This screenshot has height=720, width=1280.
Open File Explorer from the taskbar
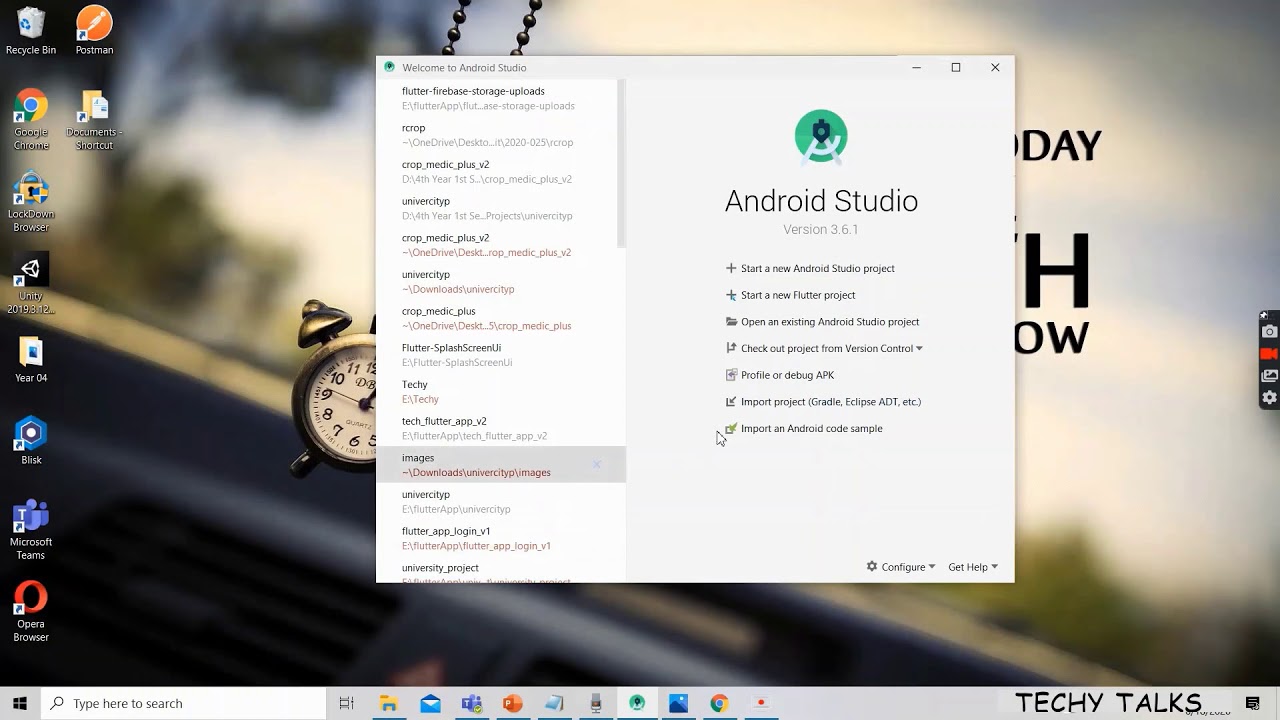click(389, 703)
